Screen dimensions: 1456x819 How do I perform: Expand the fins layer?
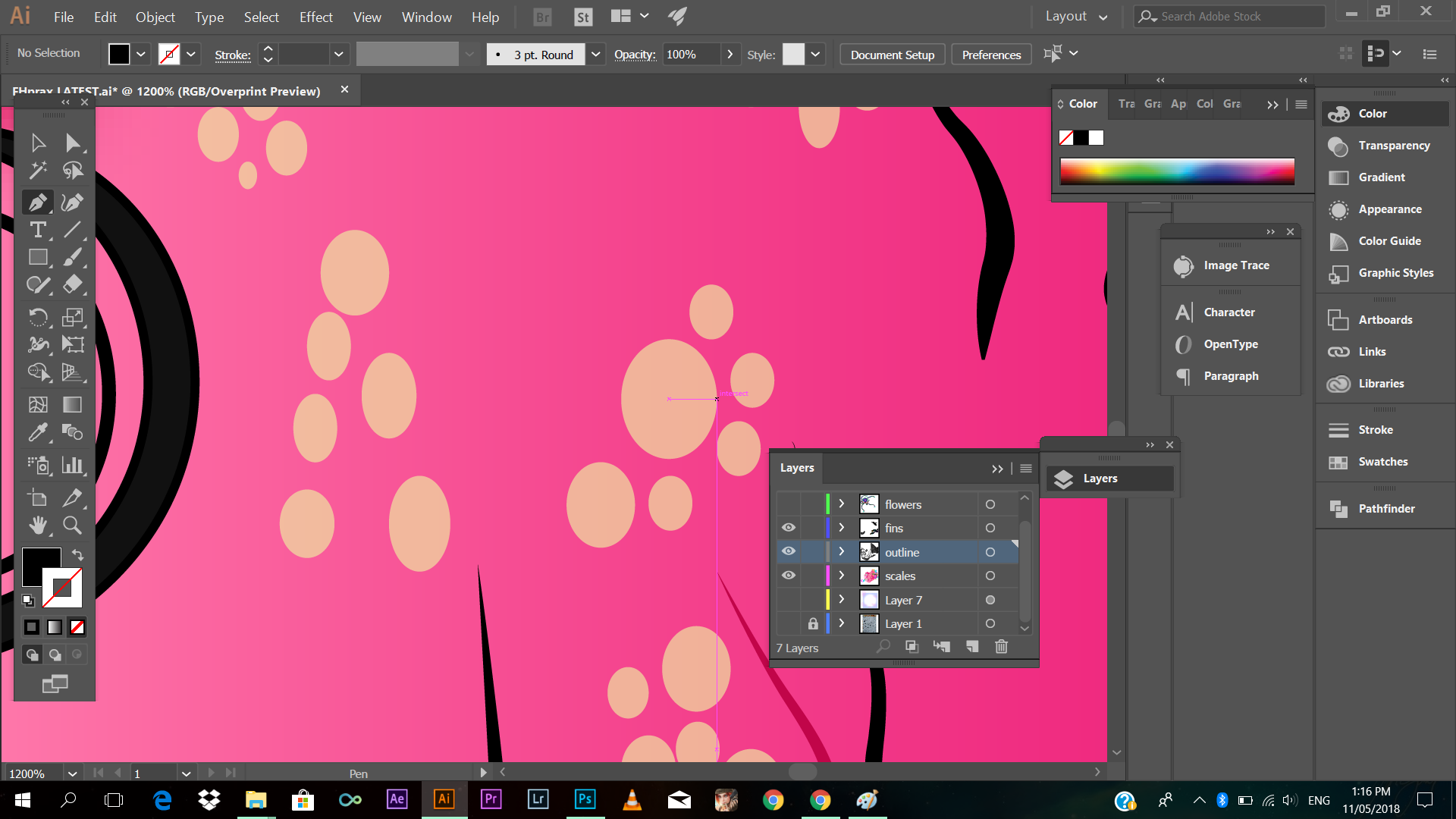click(841, 528)
